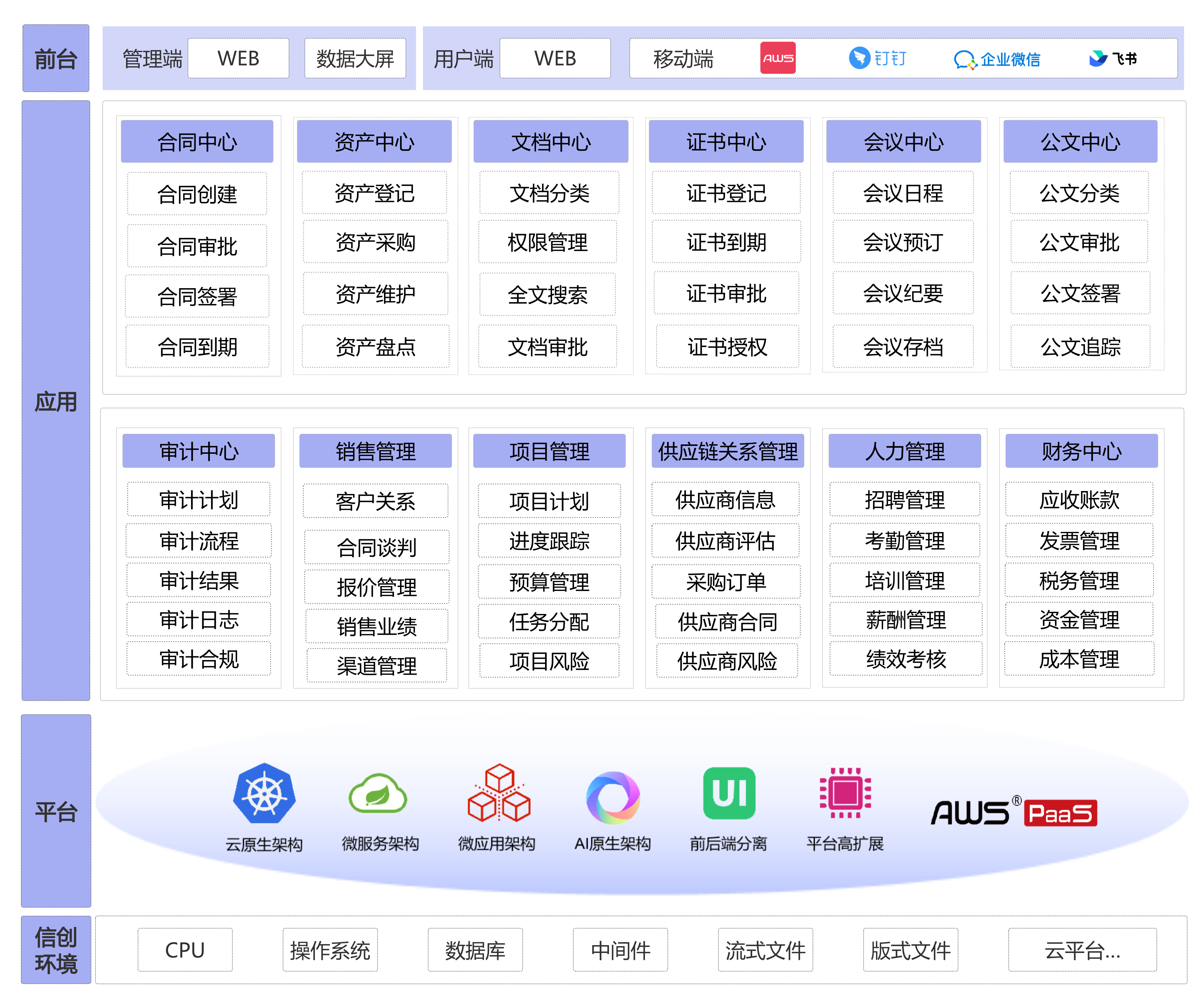
Task: Open the 审计中心 header
Action: click(x=198, y=451)
